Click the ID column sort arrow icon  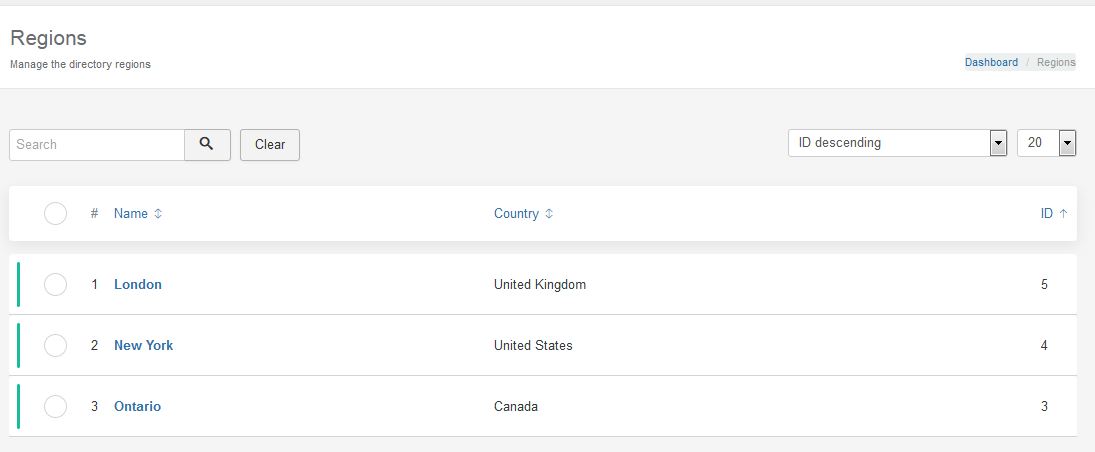click(x=1063, y=214)
